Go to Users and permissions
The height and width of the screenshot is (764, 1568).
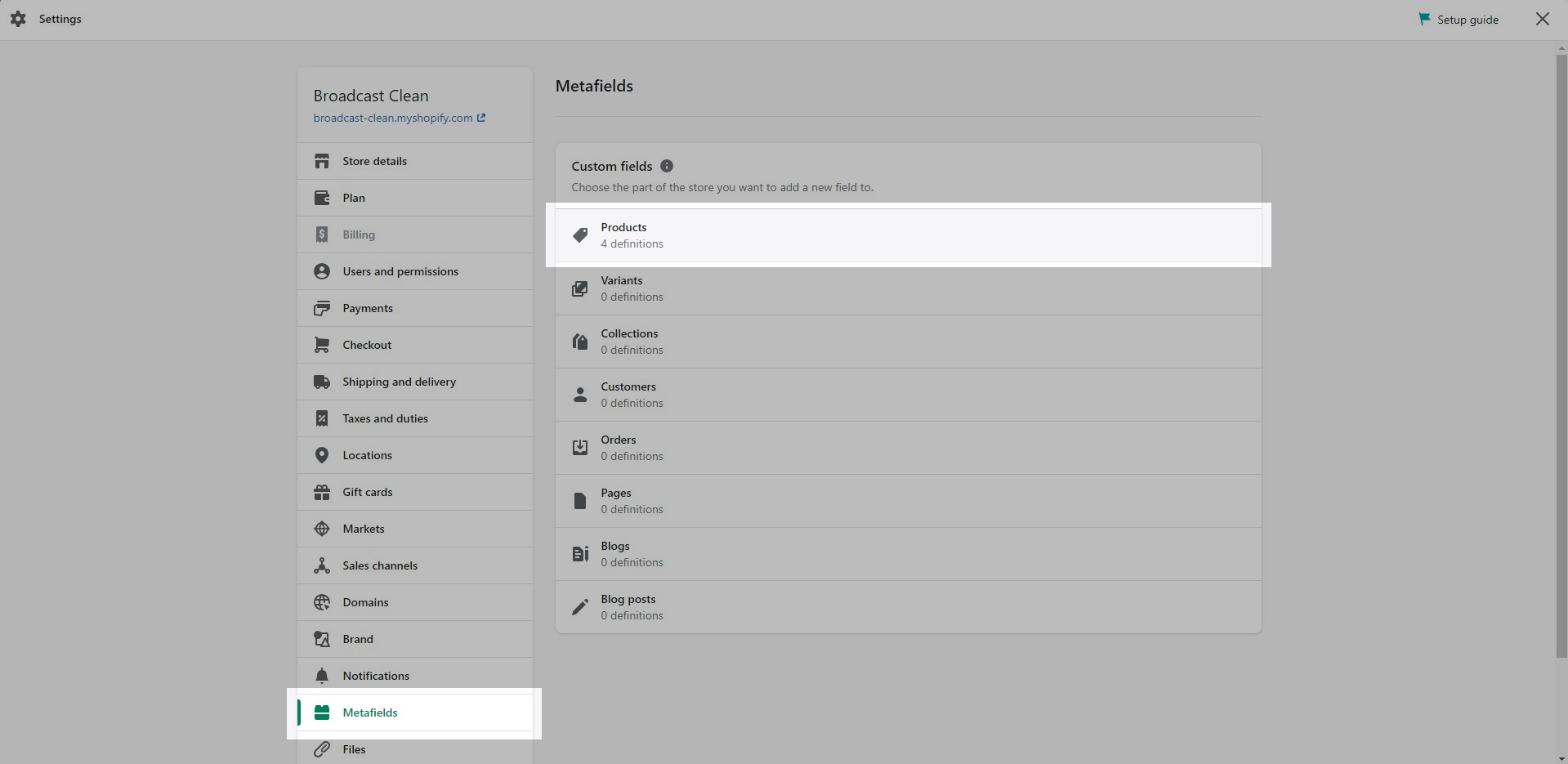pyautogui.click(x=400, y=271)
